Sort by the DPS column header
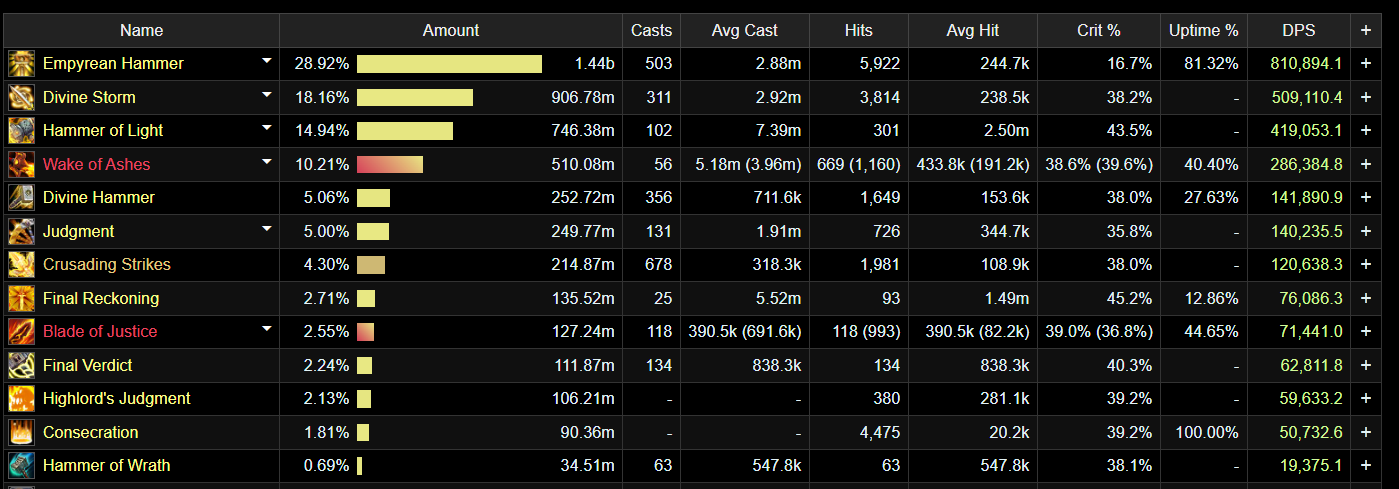The image size is (1399, 489). point(1299,31)
